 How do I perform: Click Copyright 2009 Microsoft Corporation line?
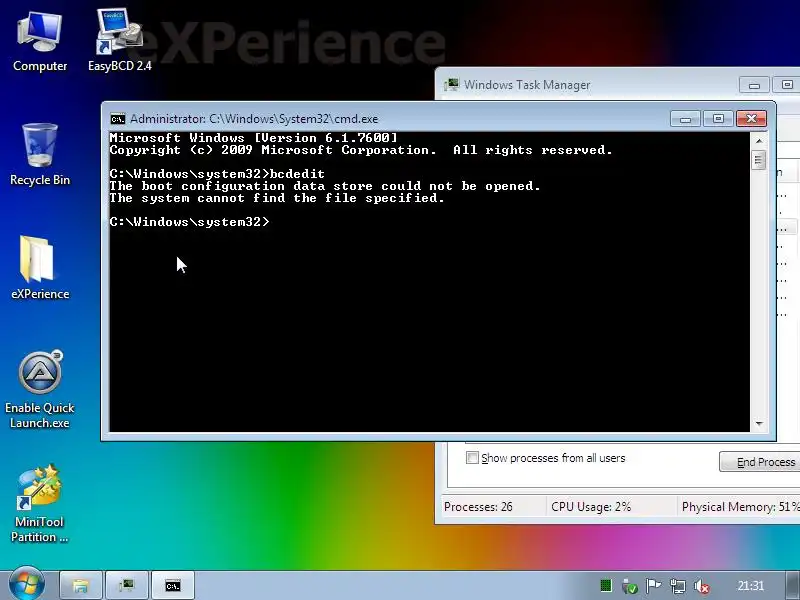click(361, 150)
